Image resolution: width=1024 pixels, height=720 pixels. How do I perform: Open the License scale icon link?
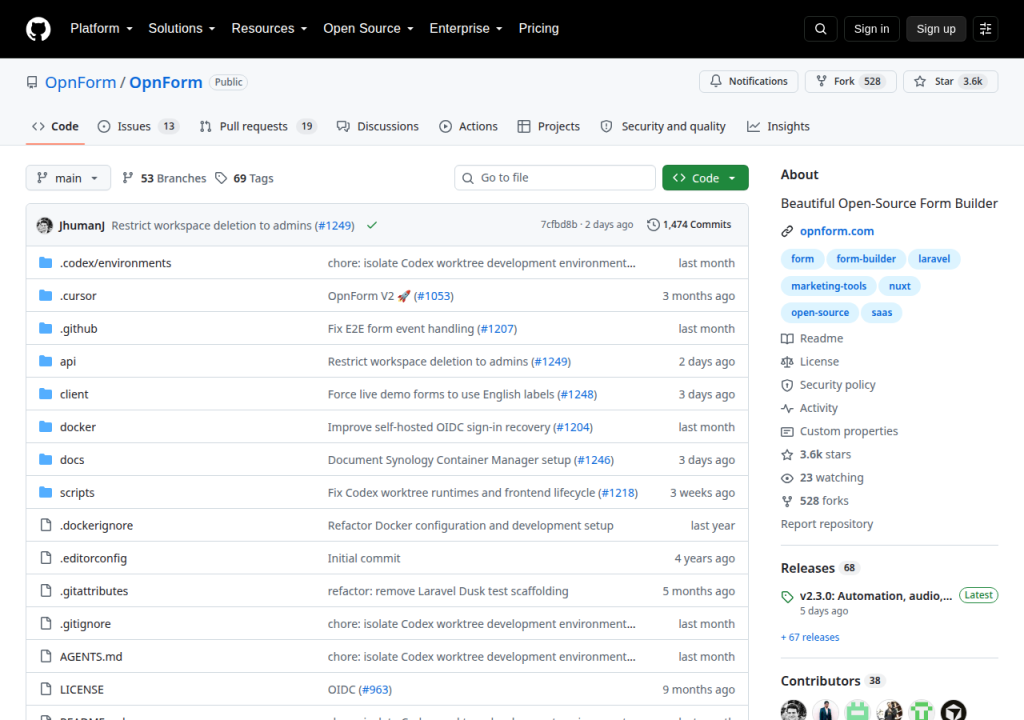coord(810,361)
